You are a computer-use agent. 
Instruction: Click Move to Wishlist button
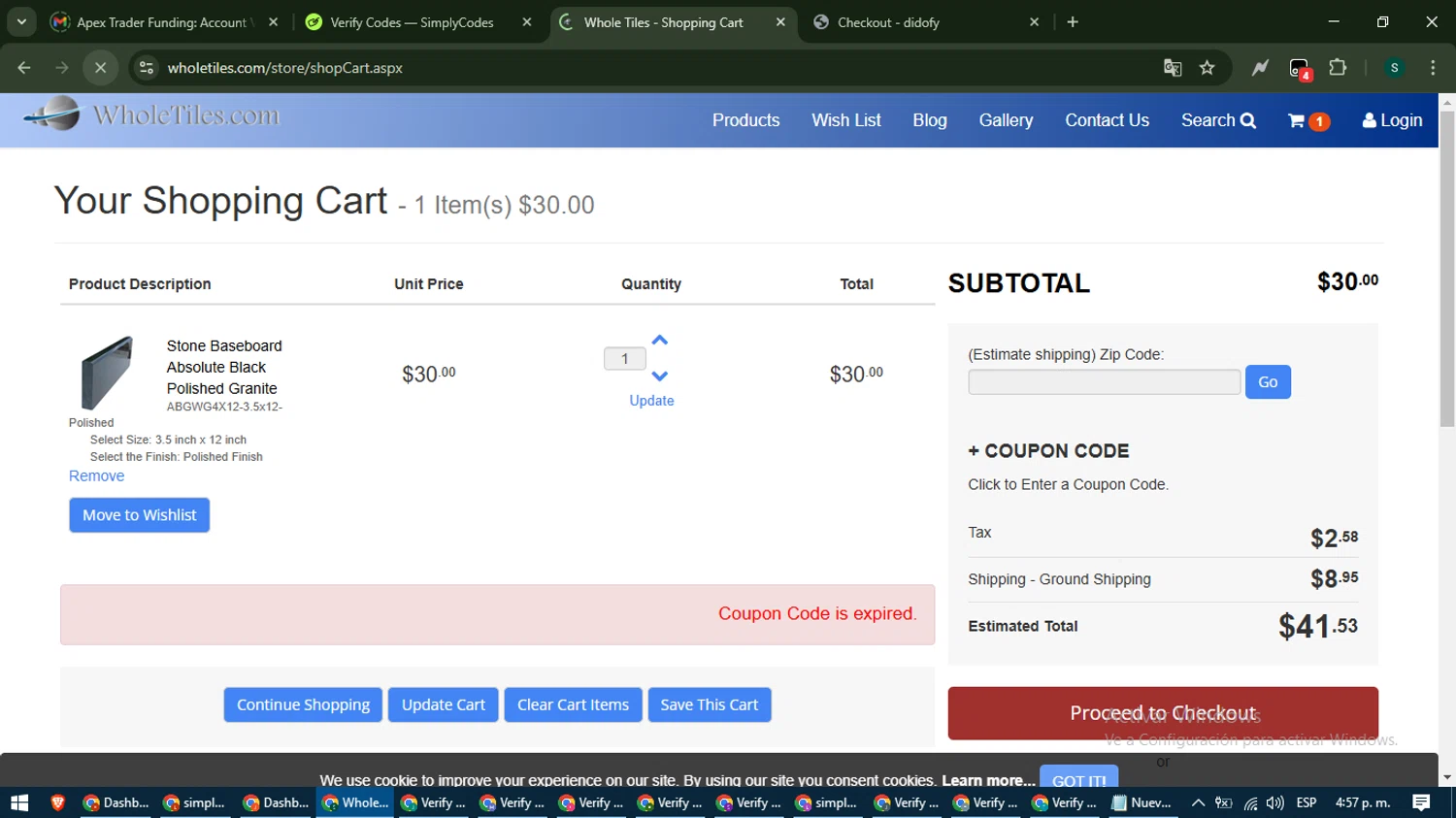click(x=140, y=515)
